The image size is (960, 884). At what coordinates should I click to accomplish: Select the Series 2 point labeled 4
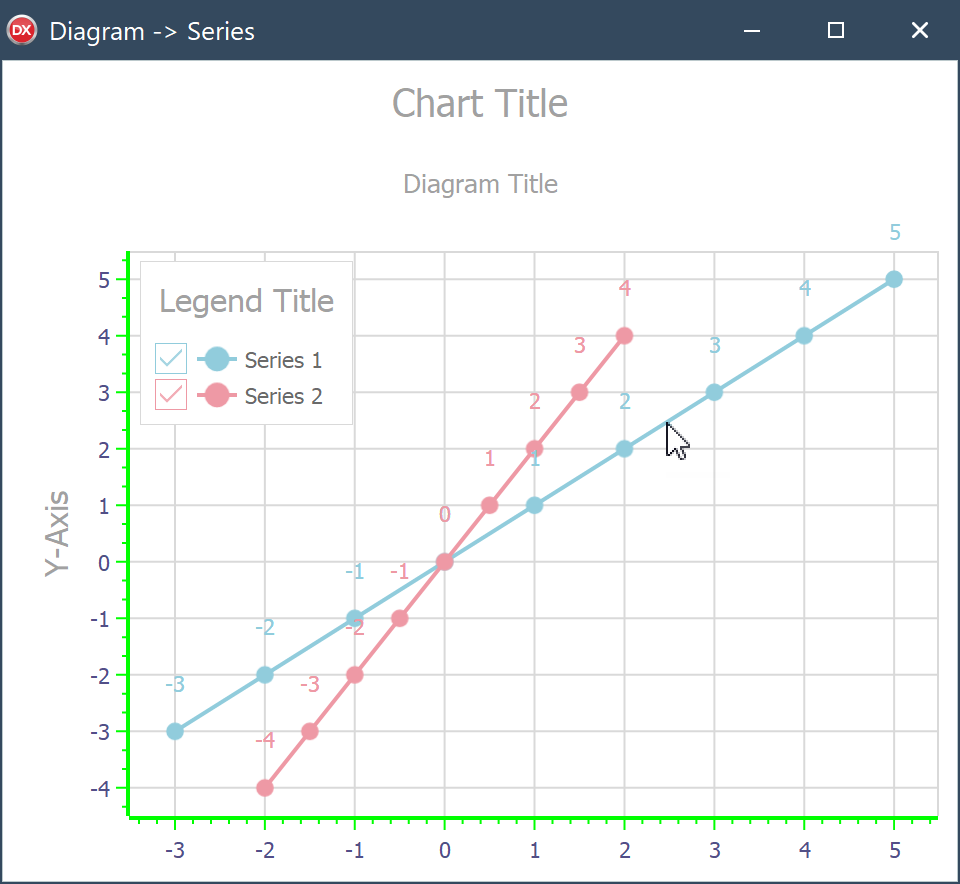coord(624,335)
